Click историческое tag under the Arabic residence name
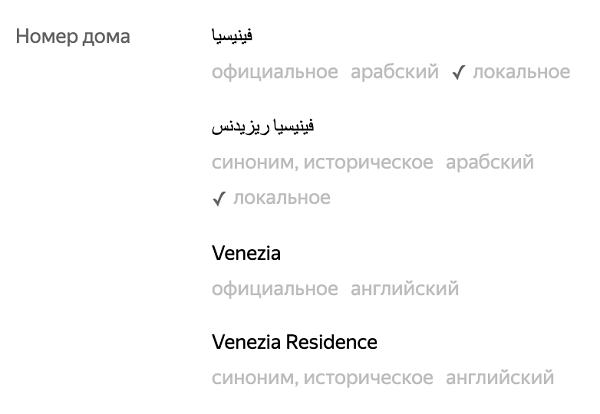This screenshot has width=600, height=414. tap(368, 162)
